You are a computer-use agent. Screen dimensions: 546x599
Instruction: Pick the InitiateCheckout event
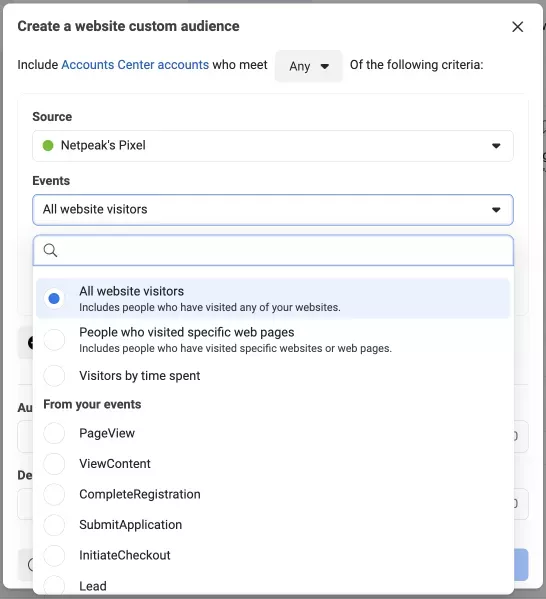pos(54,555)
